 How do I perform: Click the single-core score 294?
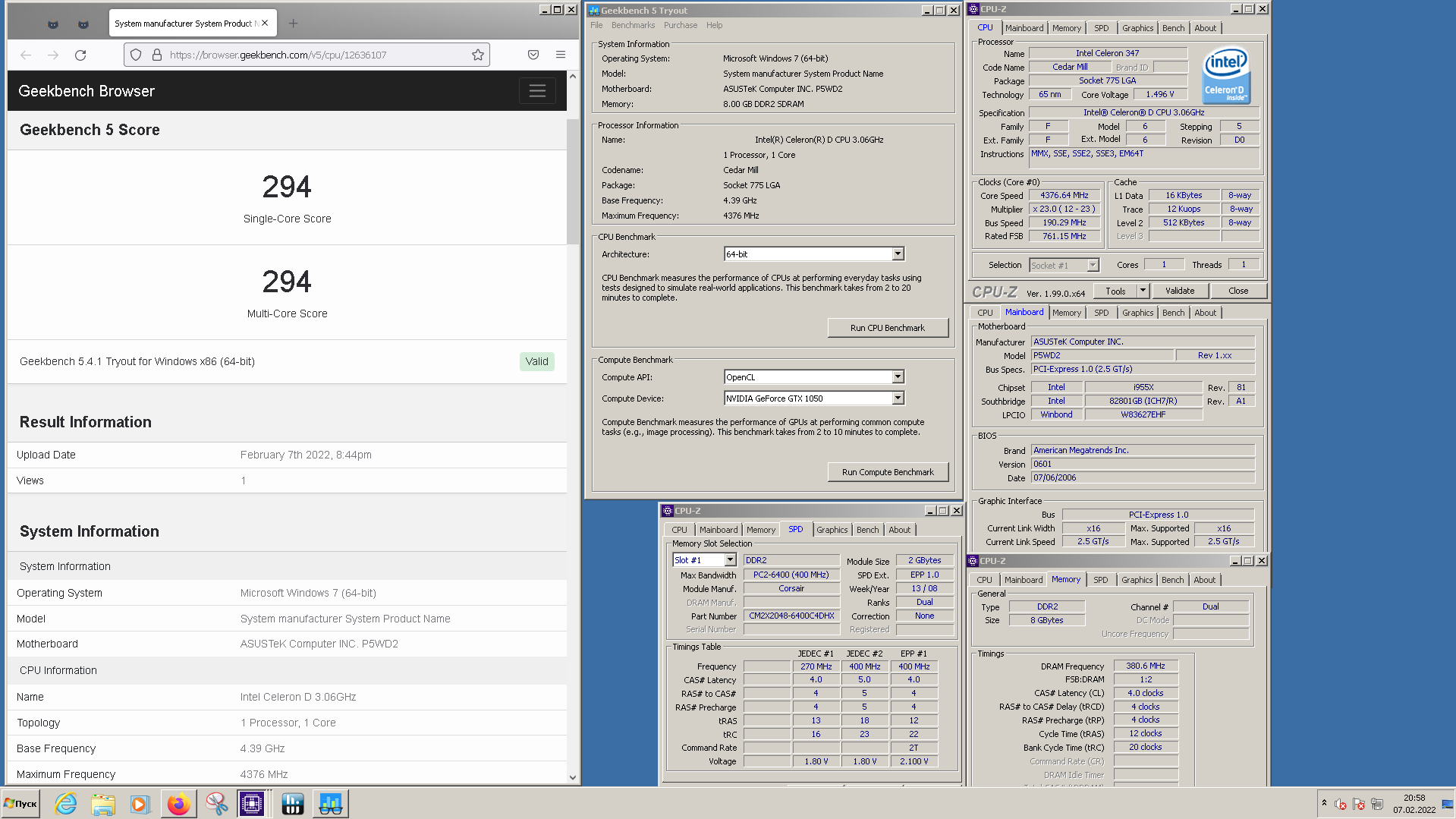(287, 187)
